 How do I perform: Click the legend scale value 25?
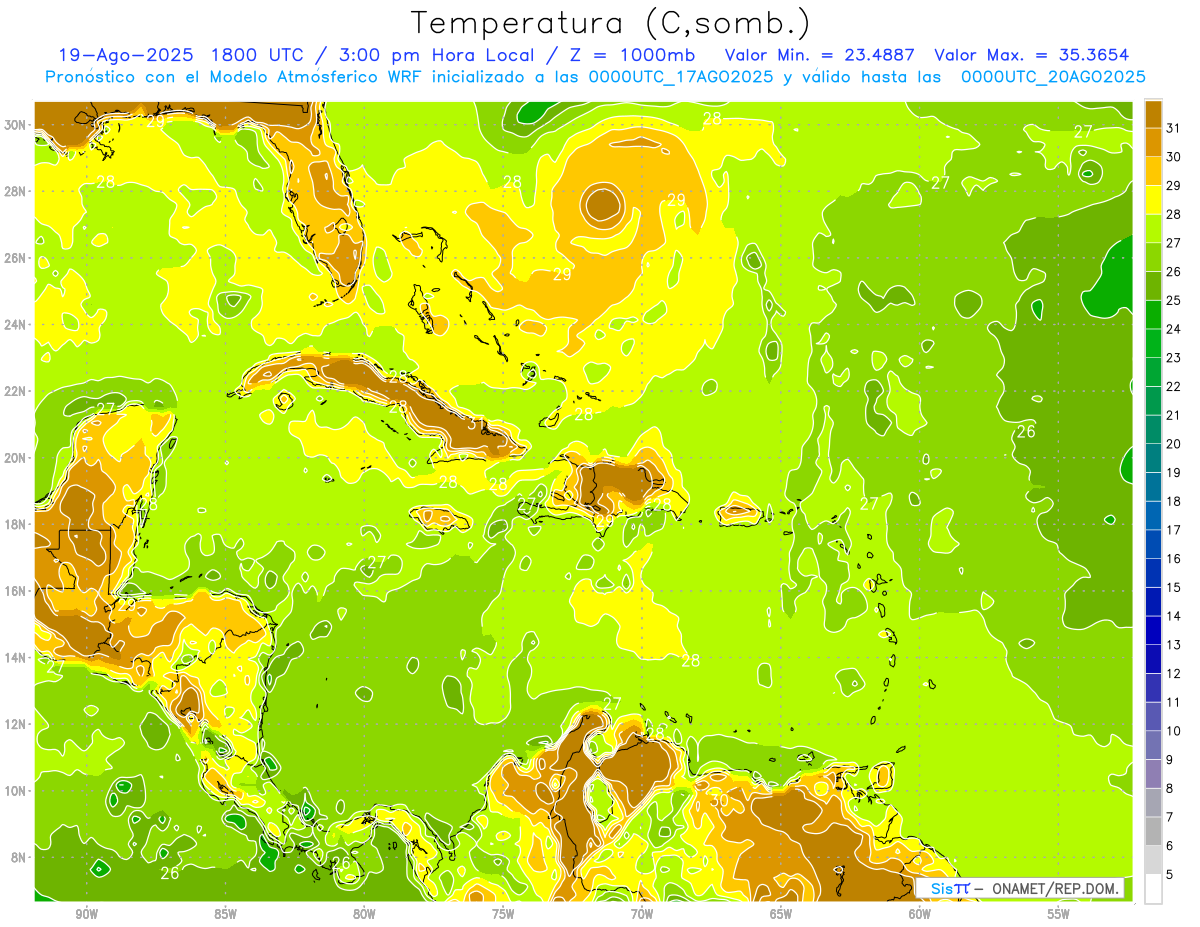(1174, 300)
